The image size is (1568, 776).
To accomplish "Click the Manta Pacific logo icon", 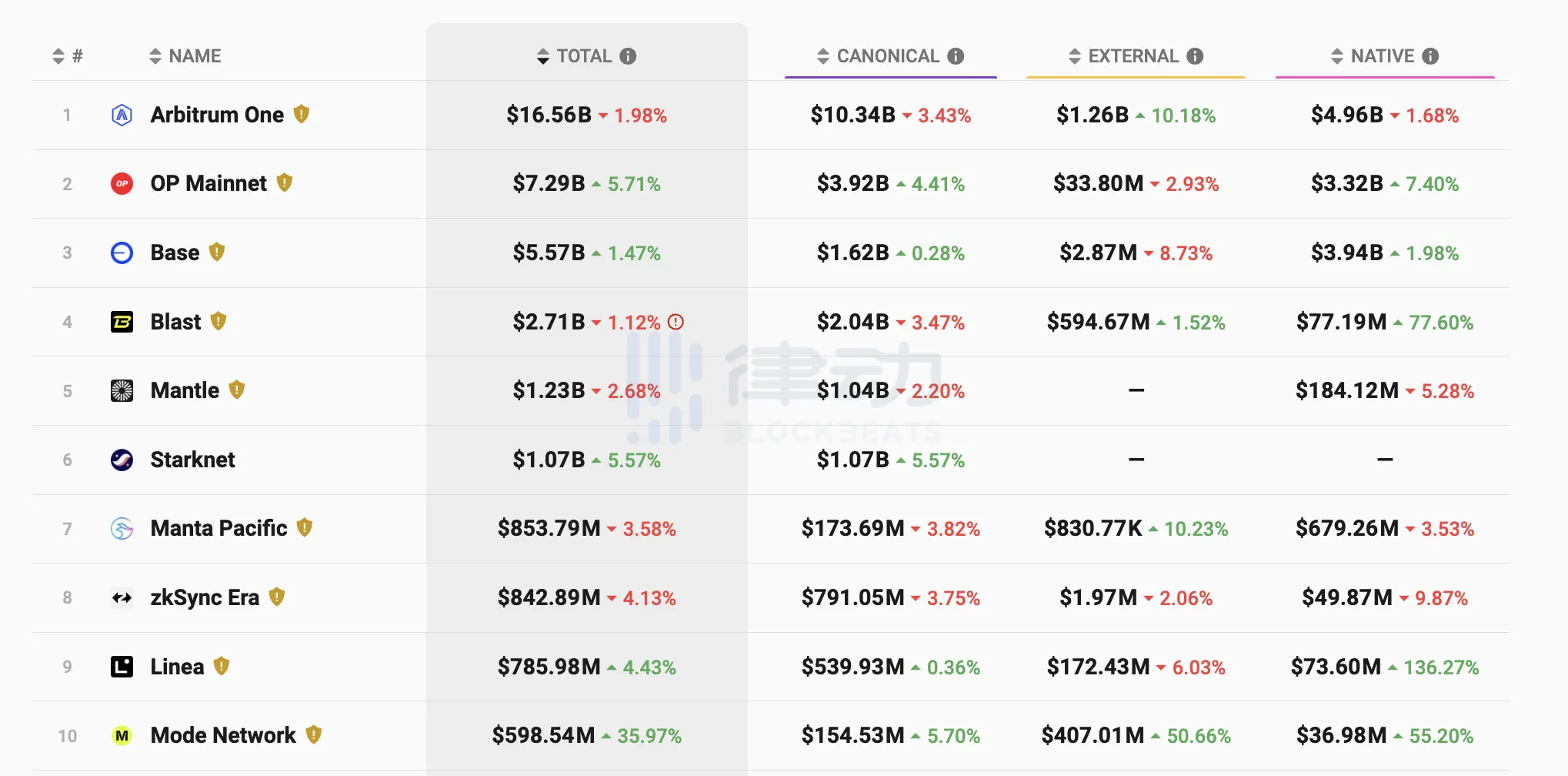I will tap(122, 529).
